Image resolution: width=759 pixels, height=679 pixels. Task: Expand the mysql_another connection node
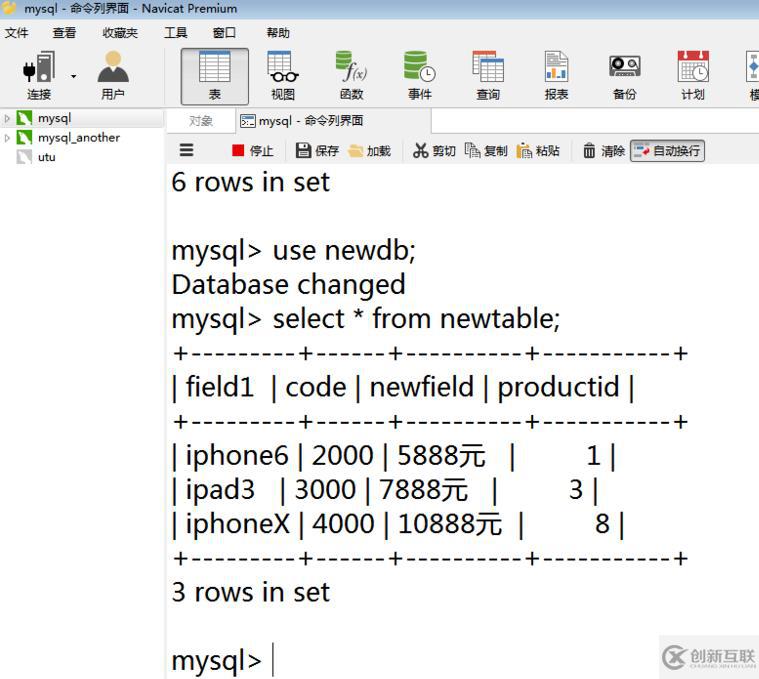click(x=7, y=138)
